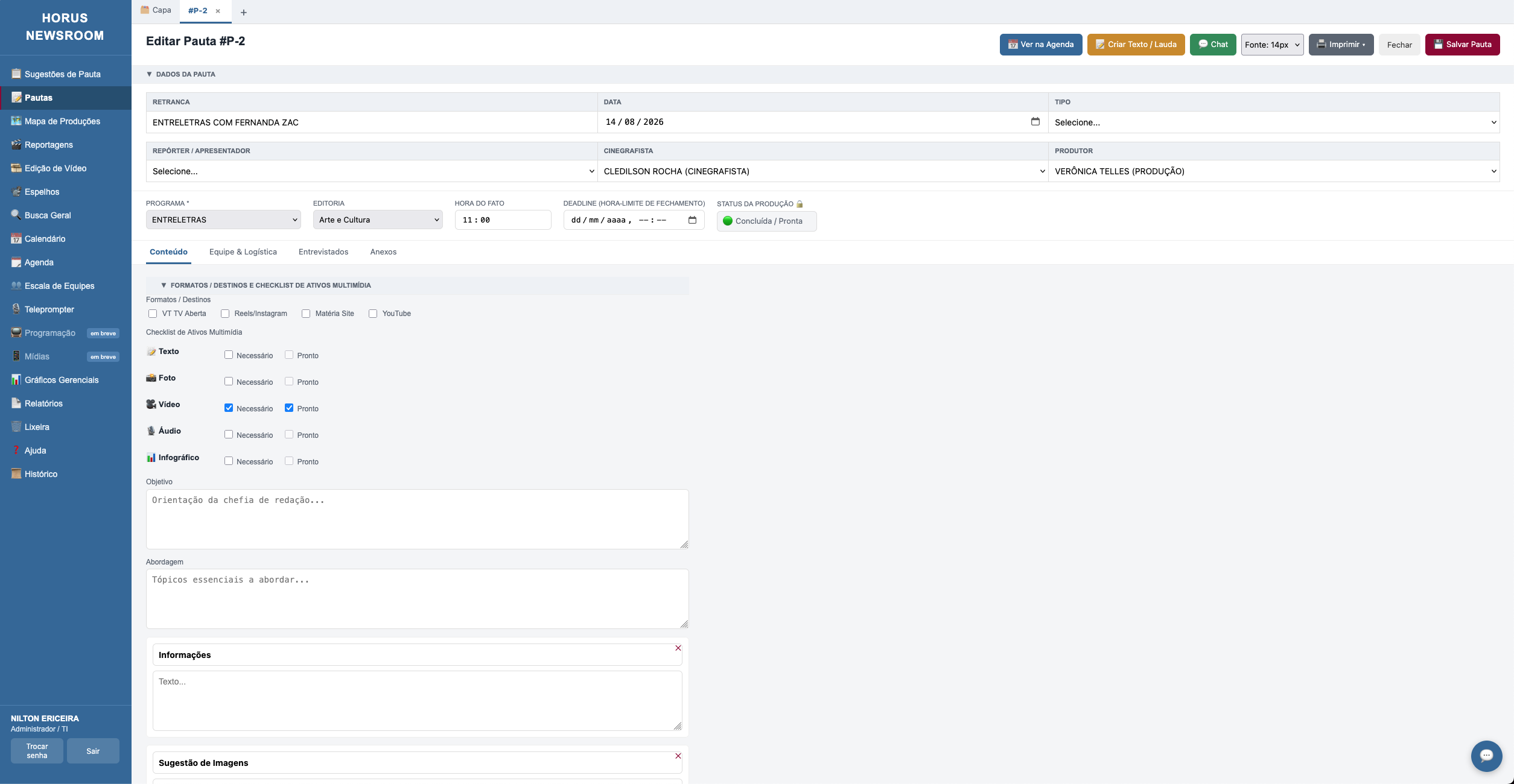This screenshot has height=784, width=1514.
Task: Open Repórter / Apresentador dropdown
Action: (372, 171)
